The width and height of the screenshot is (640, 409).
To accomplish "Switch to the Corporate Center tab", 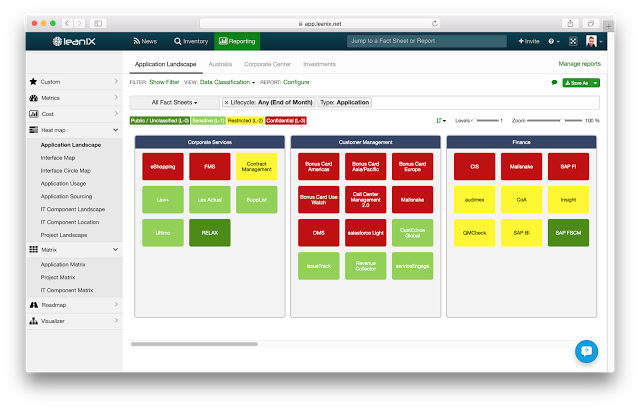I will tap(267, 64).
